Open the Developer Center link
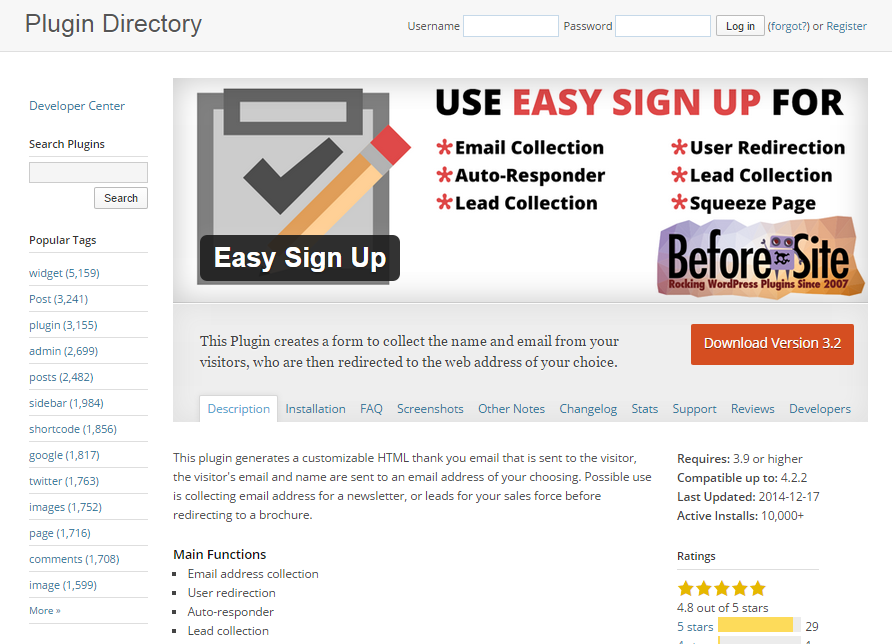 [x=77, y=106]
